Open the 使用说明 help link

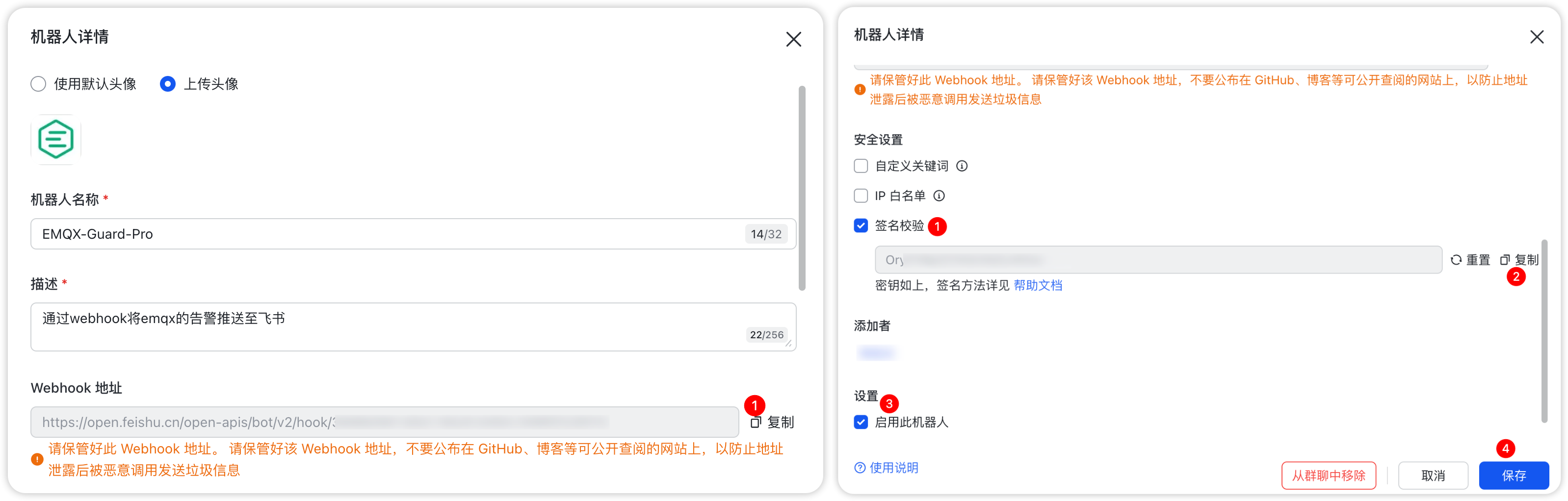(893, 468)
